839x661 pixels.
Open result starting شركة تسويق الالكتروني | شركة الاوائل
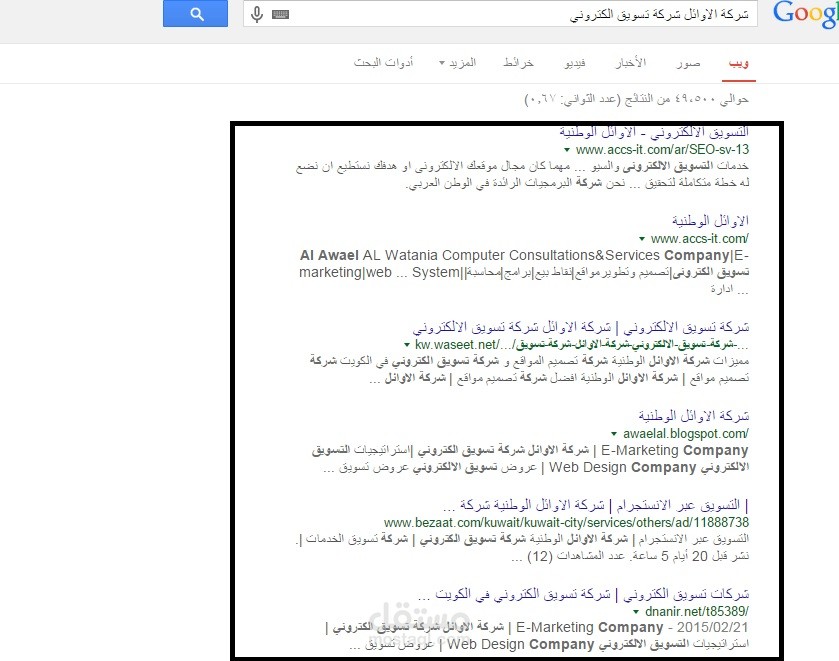pos(581,326)
